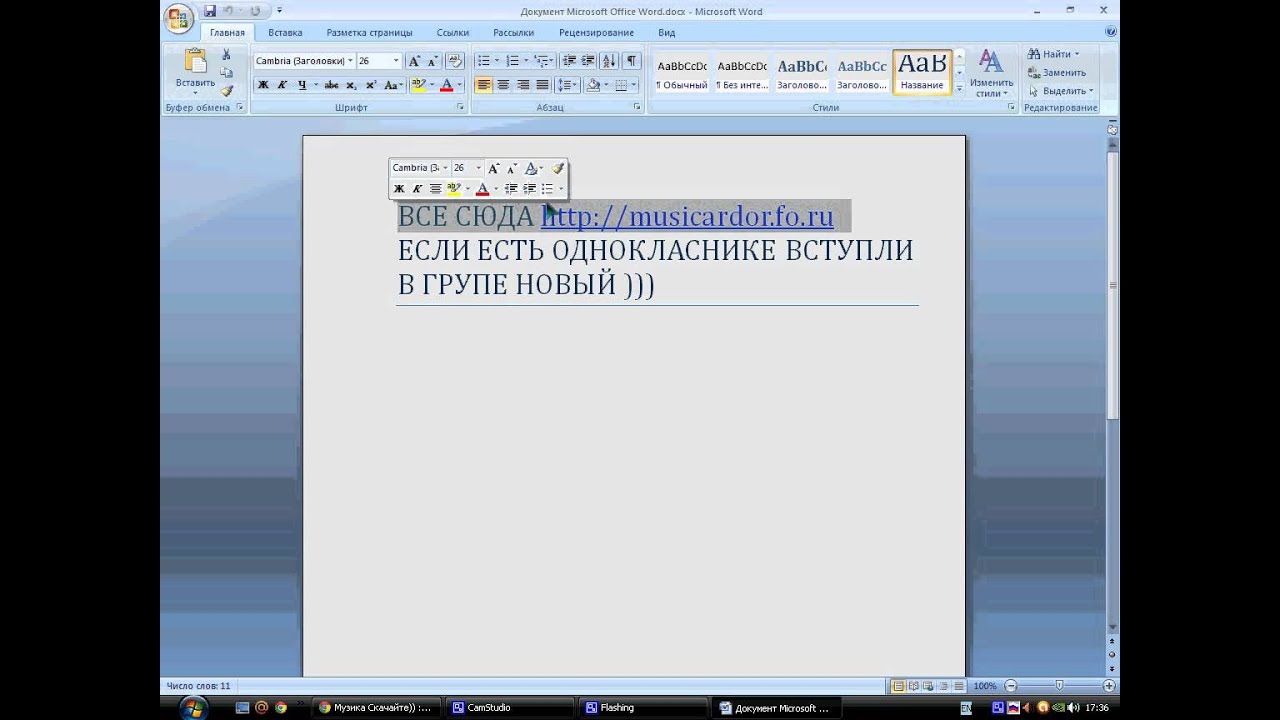Screen dimensions: 1280x720
Task: Toggle superscript x² formatting
Action: click(x=370, y=85)
